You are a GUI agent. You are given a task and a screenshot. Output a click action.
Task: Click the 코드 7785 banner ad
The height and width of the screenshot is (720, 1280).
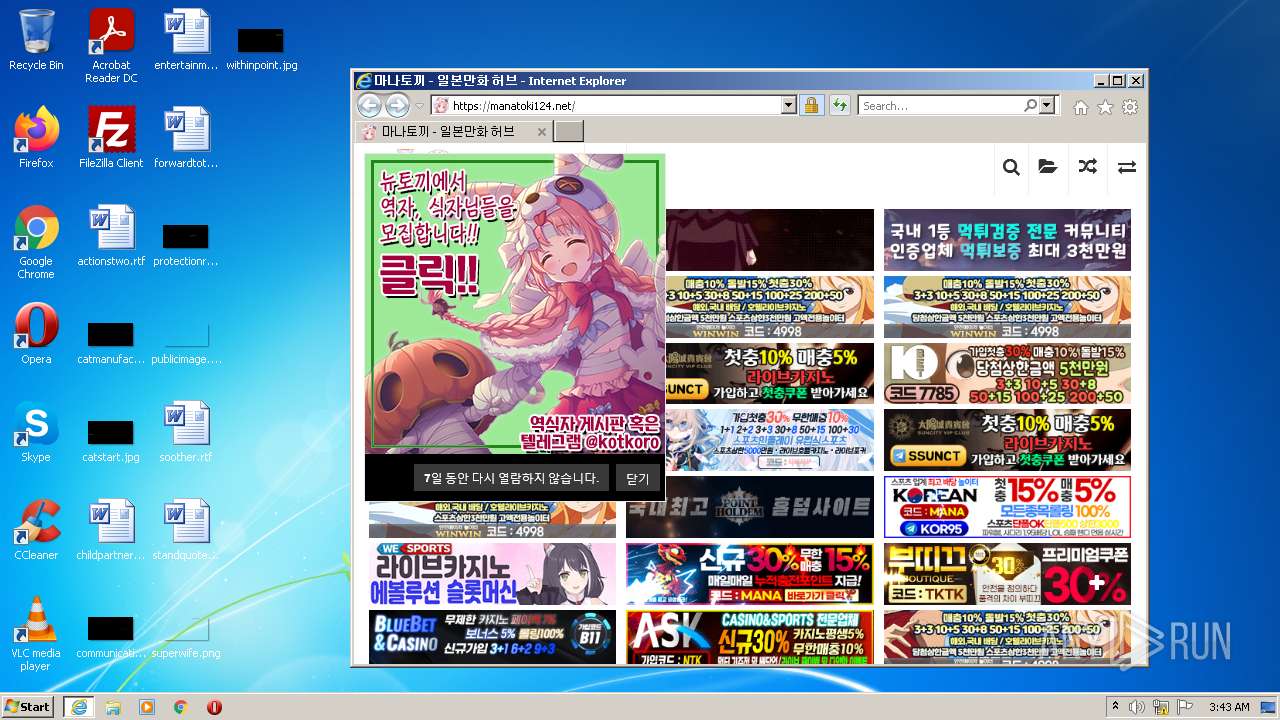pyautogui.click(x=1007, y=374)
